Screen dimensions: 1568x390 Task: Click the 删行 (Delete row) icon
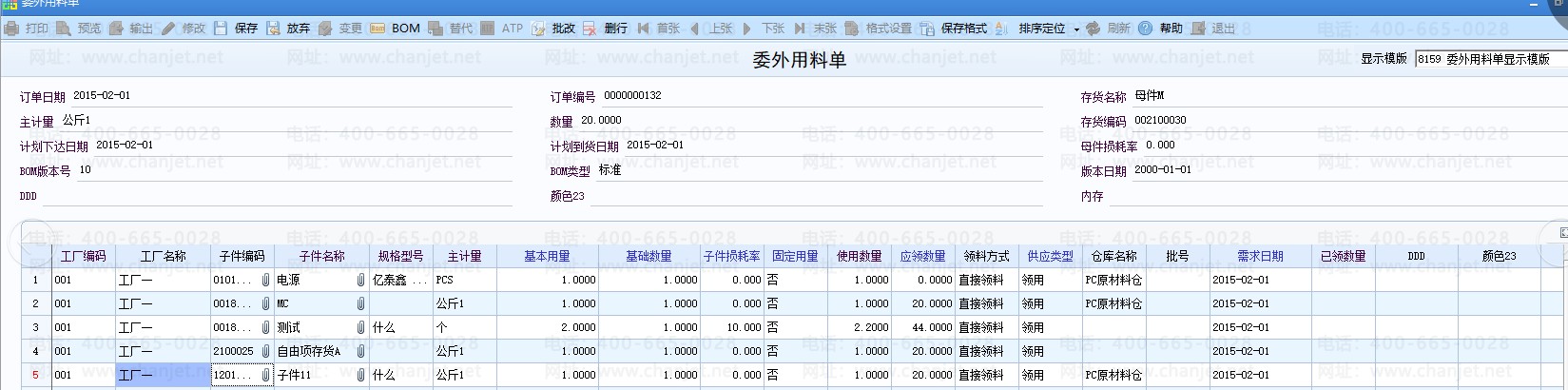coord(590,29)
